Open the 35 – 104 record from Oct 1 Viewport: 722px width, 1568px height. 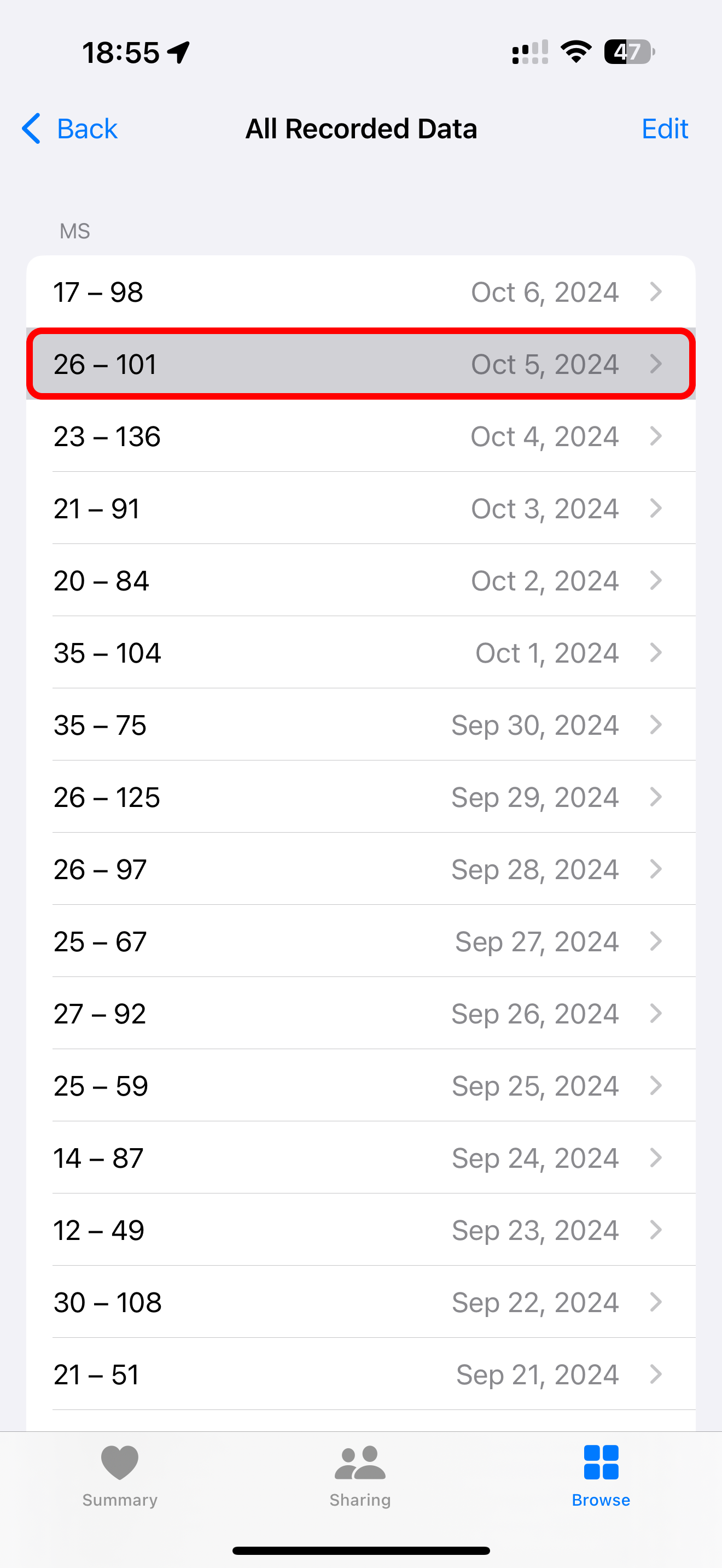click(x=360, y=653)
